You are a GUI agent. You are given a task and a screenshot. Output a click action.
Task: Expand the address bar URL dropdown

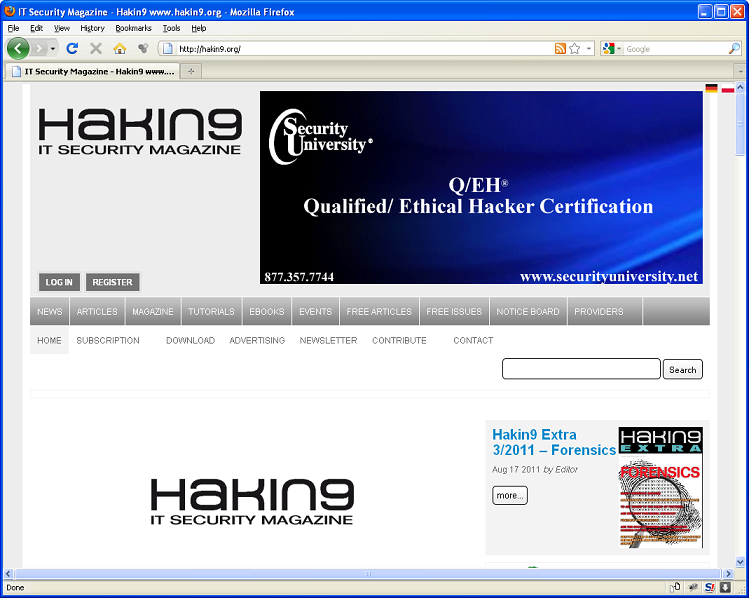589,48
